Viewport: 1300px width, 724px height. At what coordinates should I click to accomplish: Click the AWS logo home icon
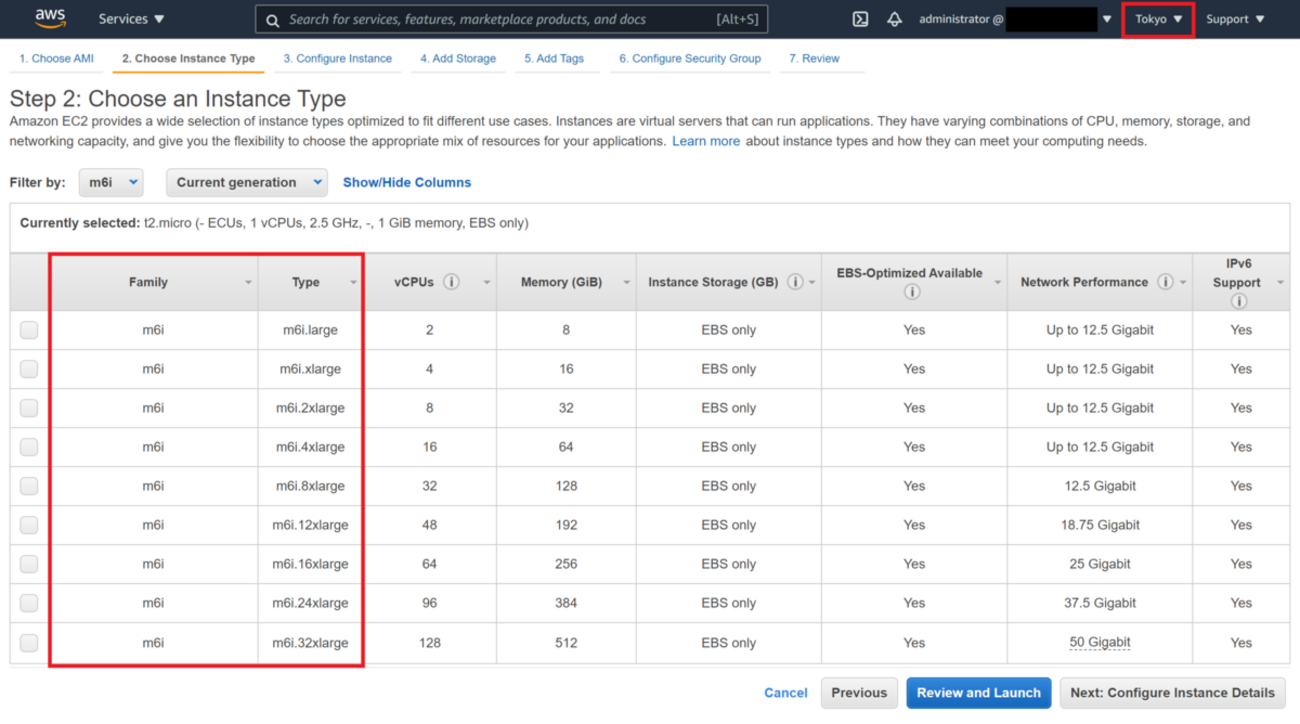(50, 18)
